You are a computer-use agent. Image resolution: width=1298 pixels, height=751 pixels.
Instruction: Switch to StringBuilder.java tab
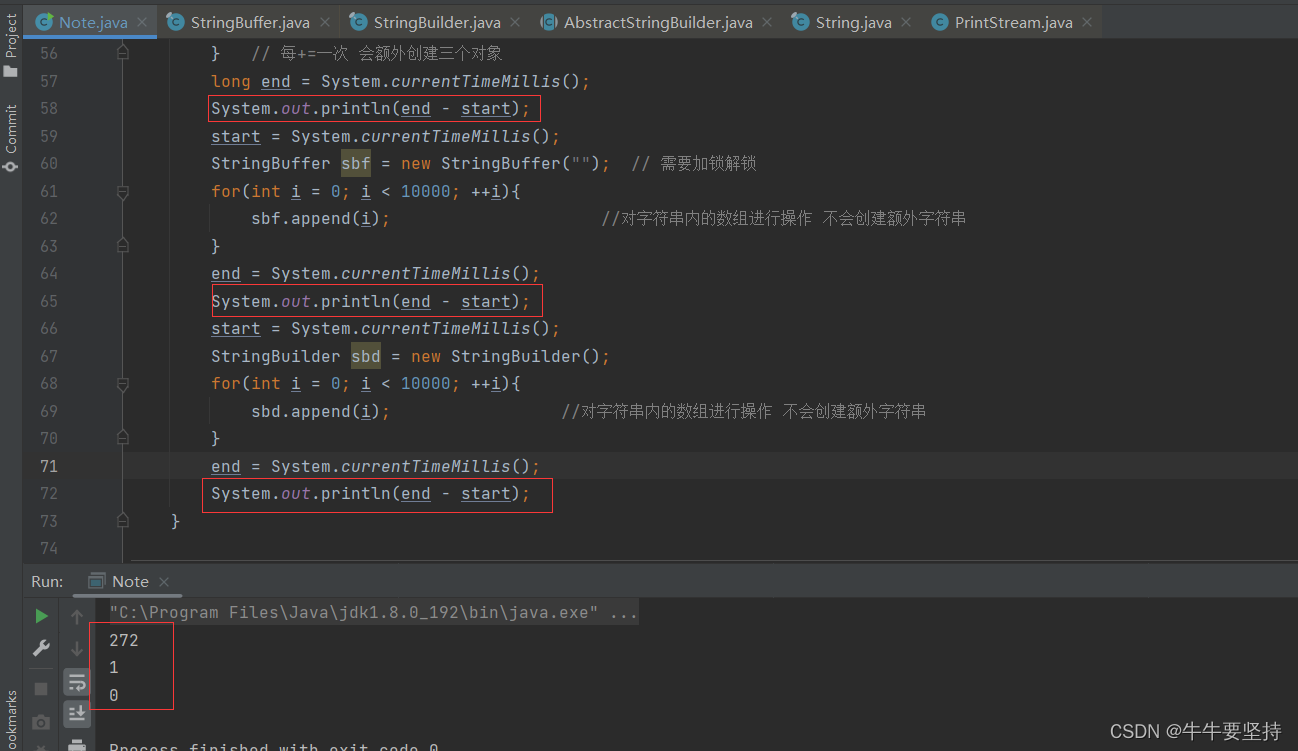coord(437,22)
